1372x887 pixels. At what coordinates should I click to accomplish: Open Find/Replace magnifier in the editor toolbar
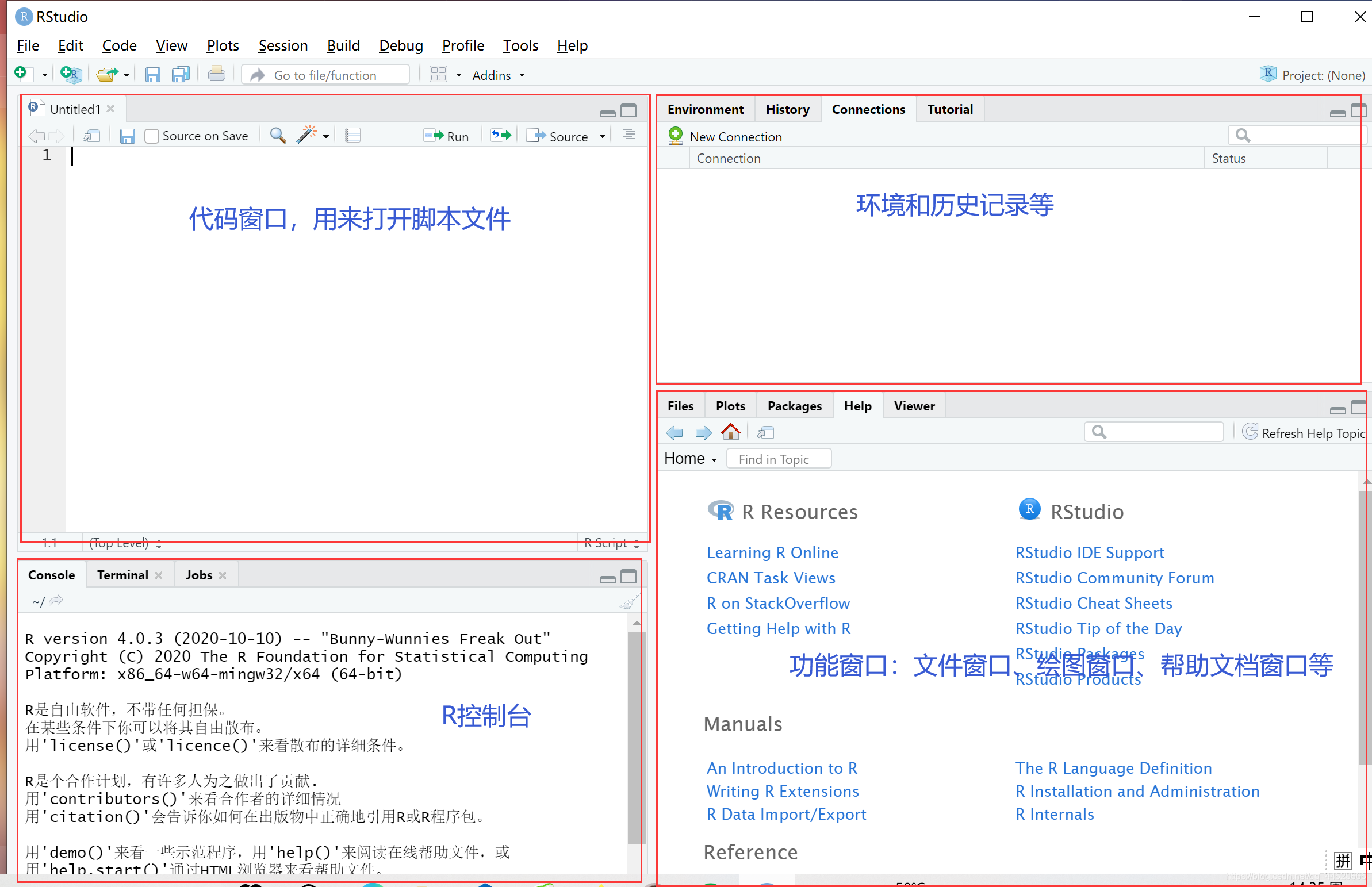tap(278, 136)
